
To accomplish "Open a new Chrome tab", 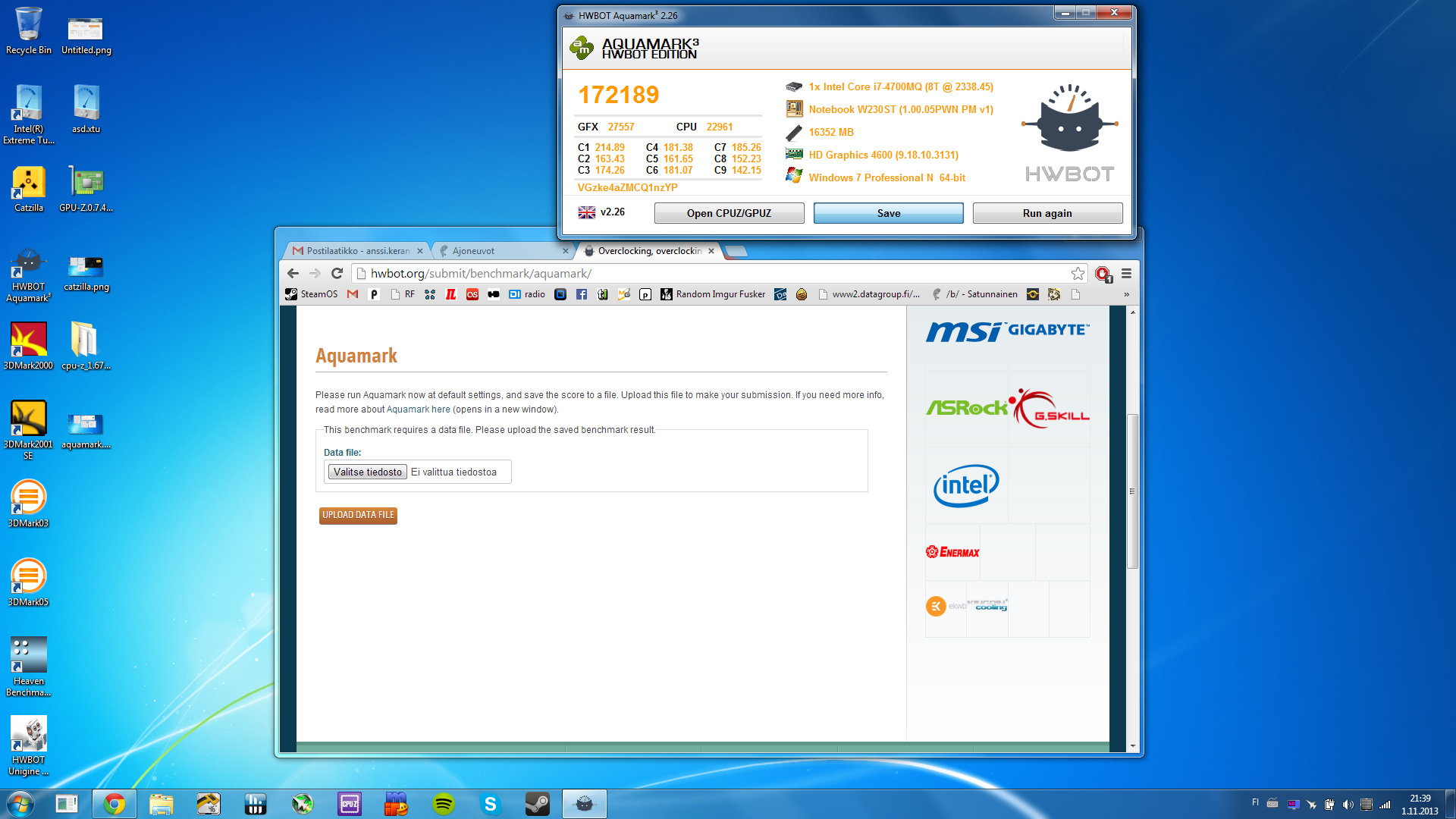I will tap(736, 251).
